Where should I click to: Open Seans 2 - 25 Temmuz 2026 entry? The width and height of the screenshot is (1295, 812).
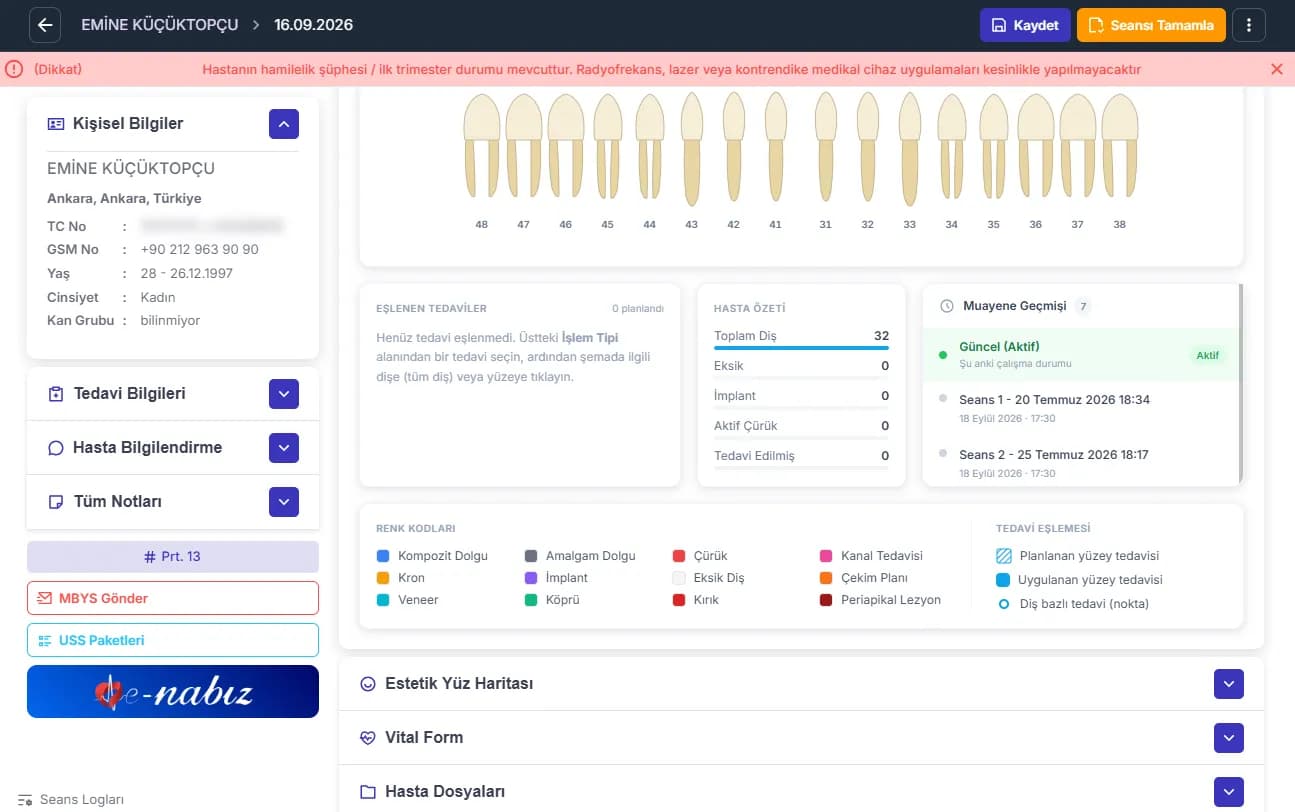pos(1080,463)
